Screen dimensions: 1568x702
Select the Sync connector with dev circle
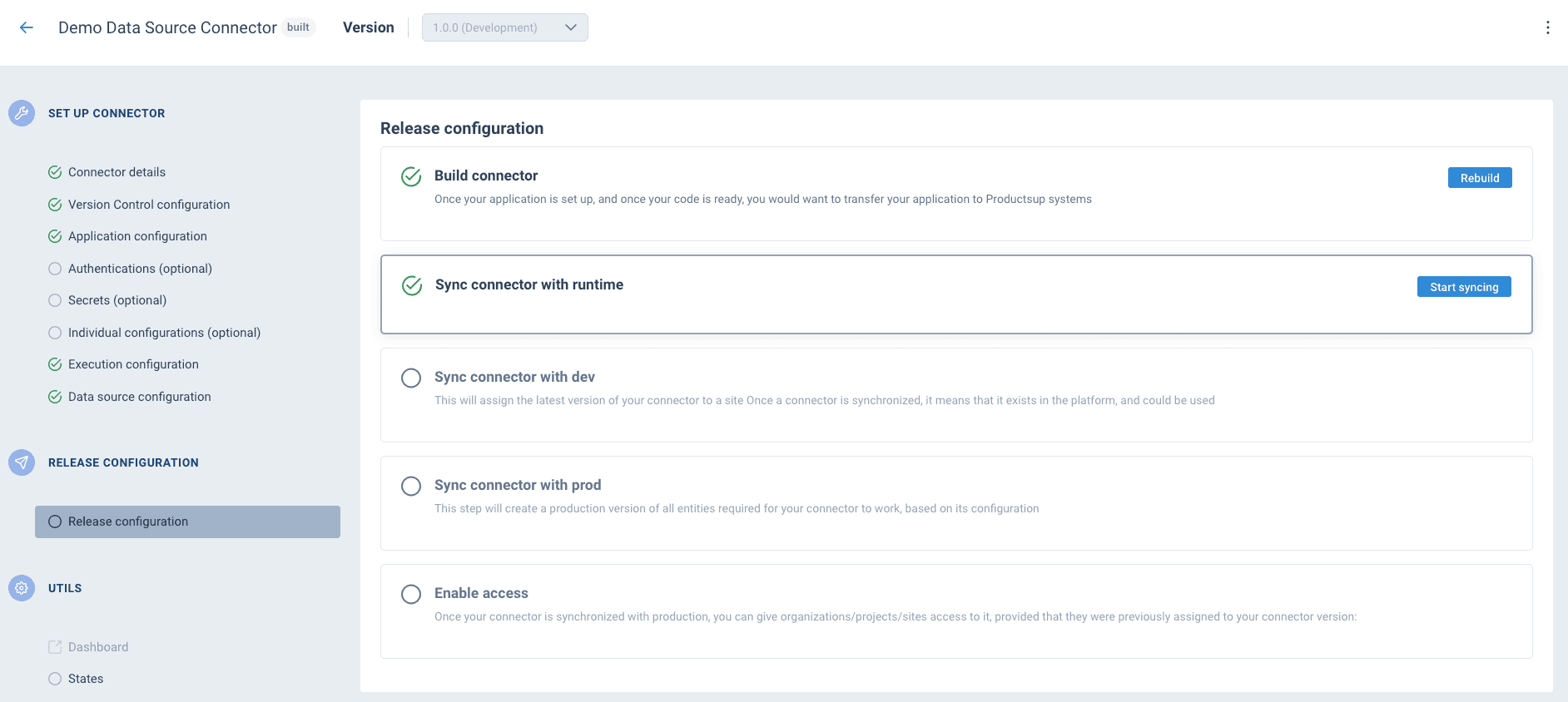[411, 378]
